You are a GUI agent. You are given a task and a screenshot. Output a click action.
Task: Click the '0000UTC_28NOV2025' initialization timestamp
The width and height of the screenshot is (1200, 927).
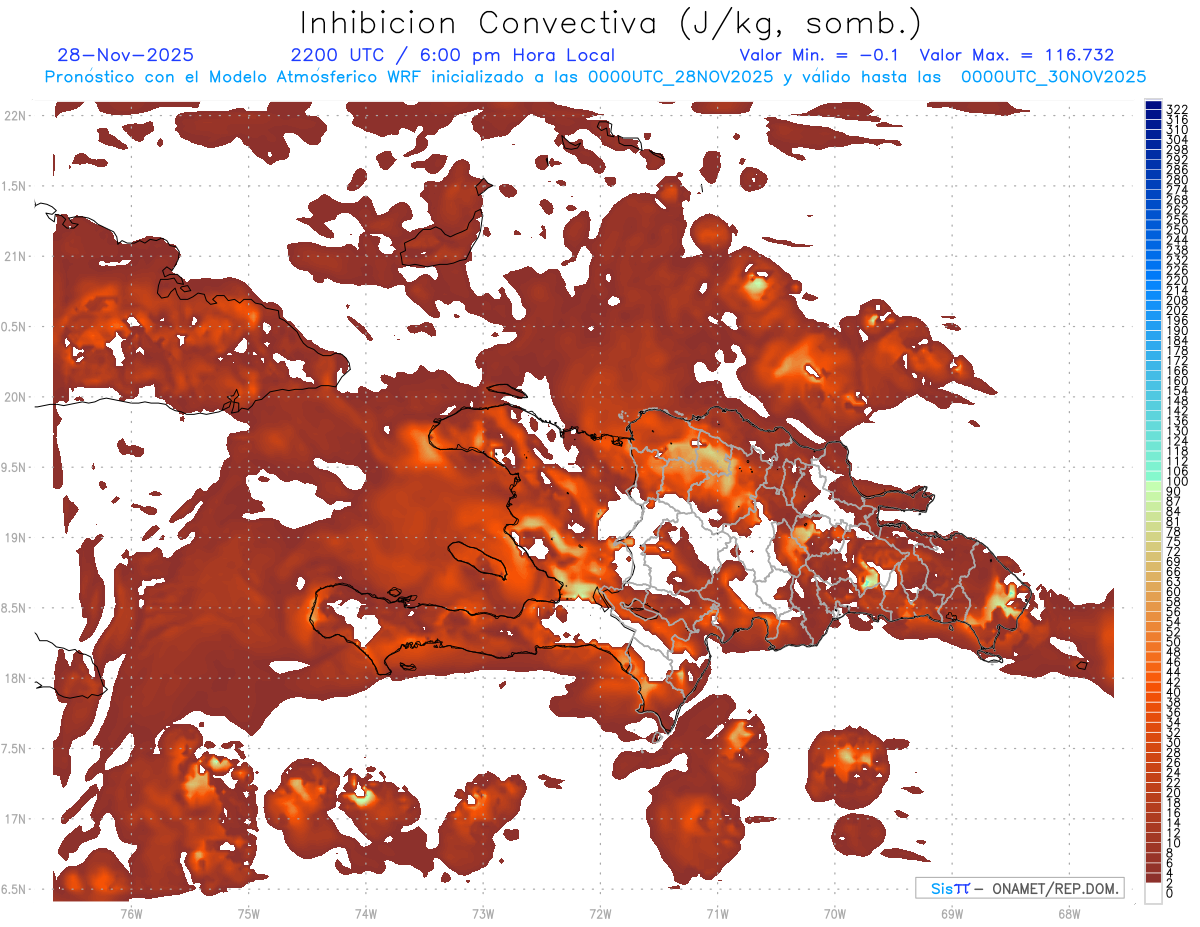tap(681, 77)
